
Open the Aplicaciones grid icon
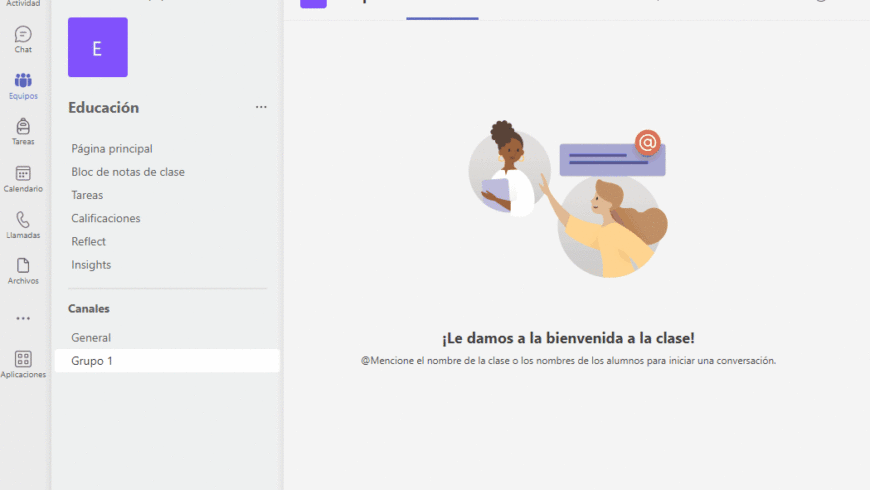click(23, 365)
